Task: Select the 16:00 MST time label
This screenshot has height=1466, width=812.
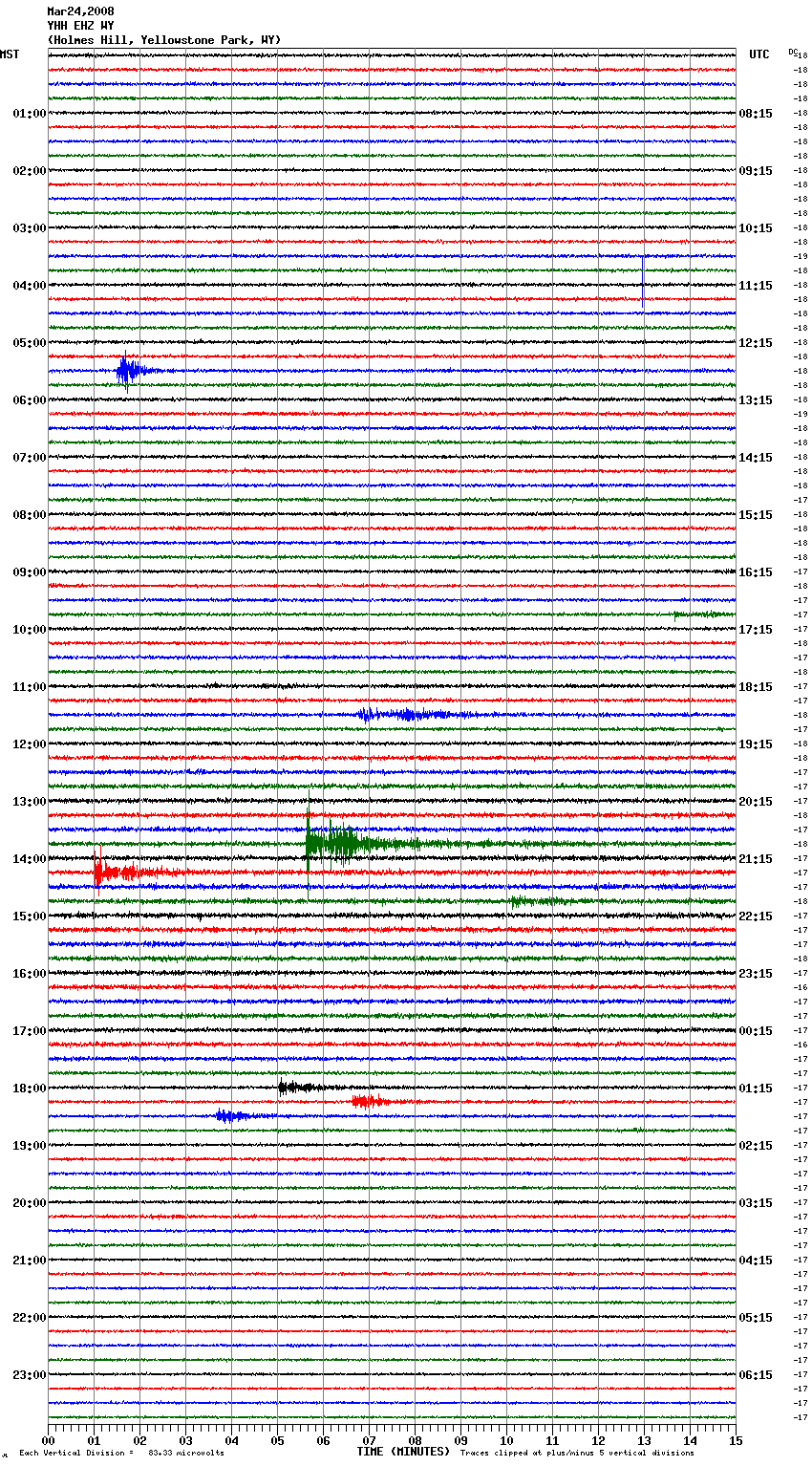Action: pos(30,974)
